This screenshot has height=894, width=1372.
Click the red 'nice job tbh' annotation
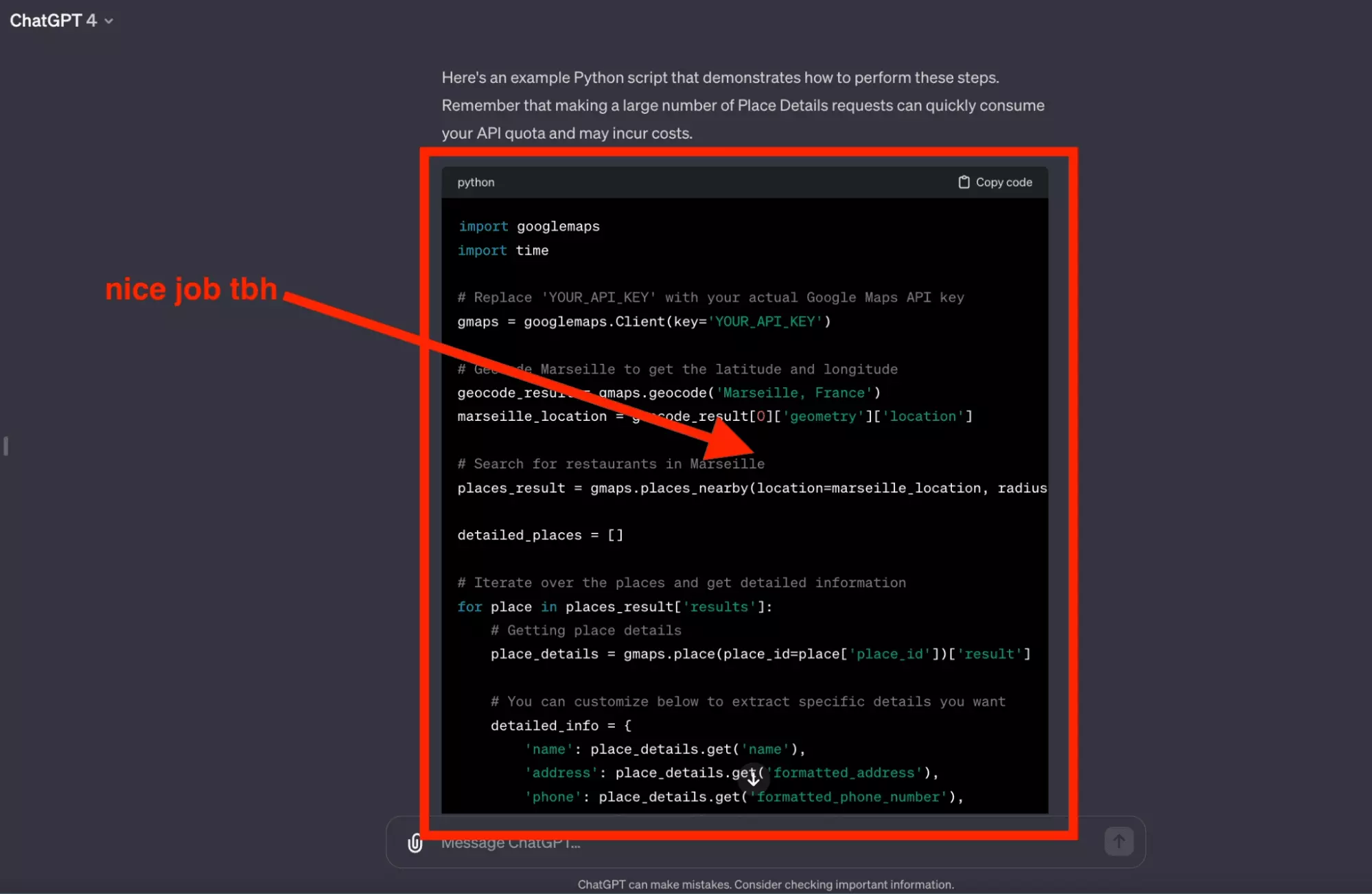191,289
